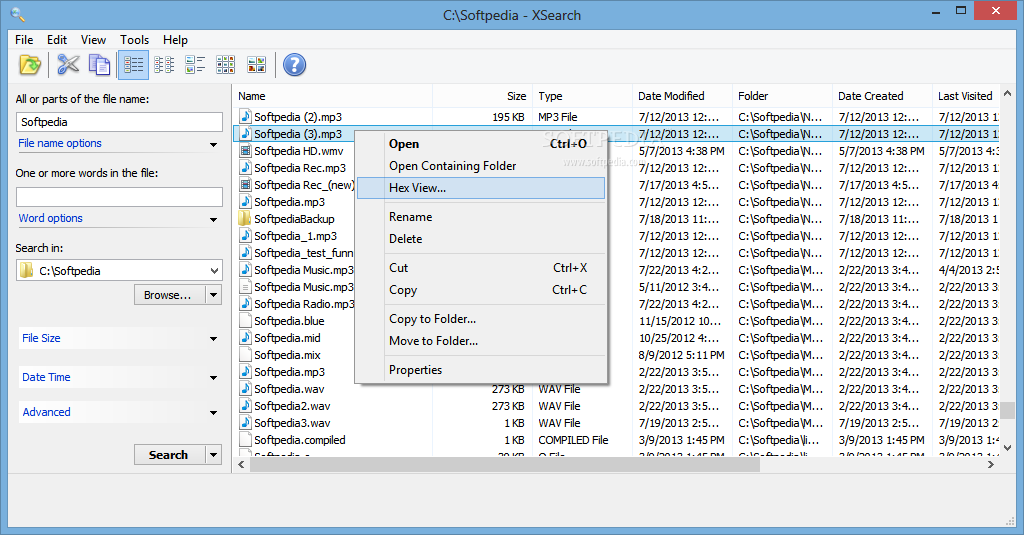Select Softpedia.mix file row
Image resolution: width=1024 pixels, height=535 pixels.
point(287,355)
